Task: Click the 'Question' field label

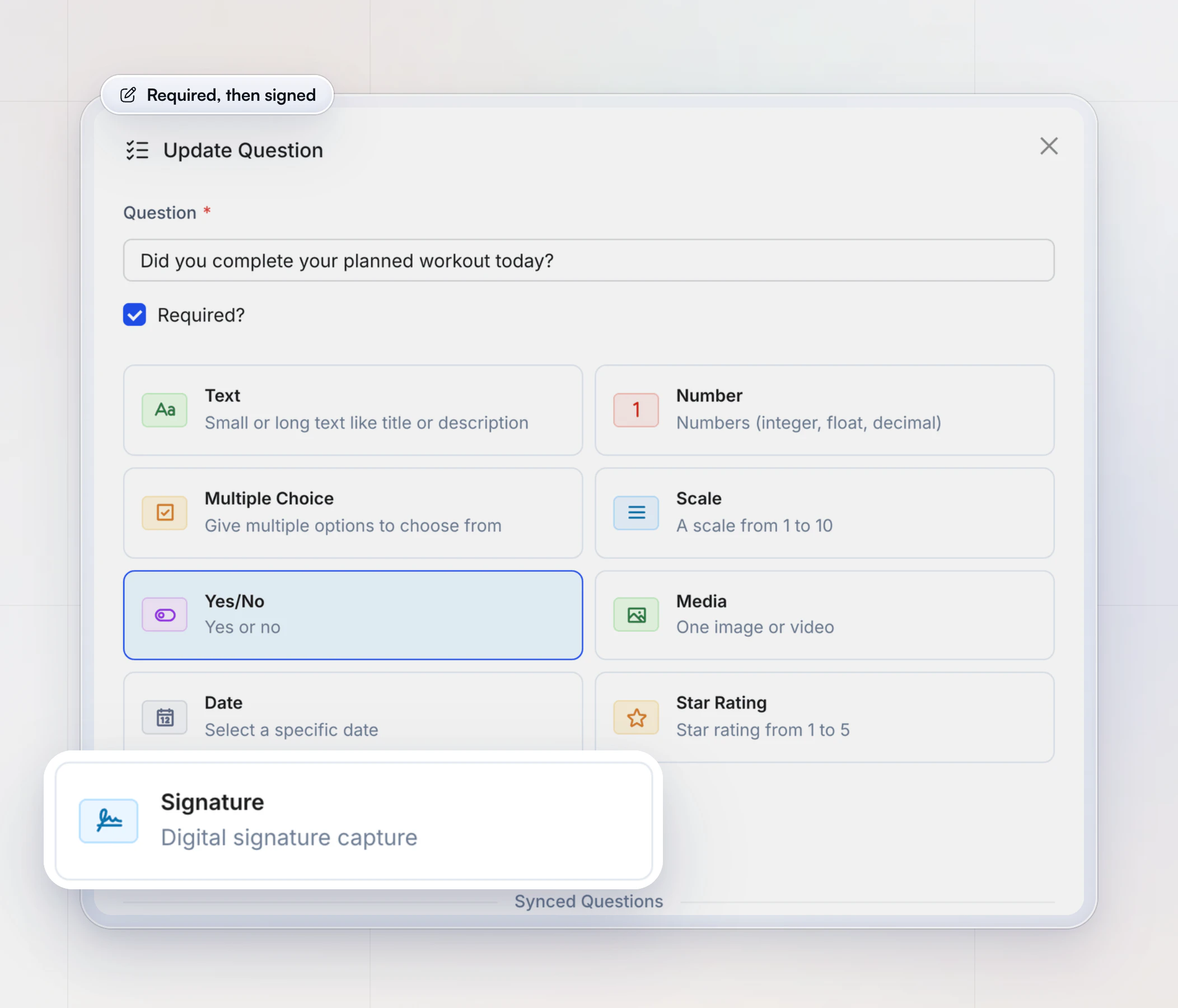Action: 160,213
